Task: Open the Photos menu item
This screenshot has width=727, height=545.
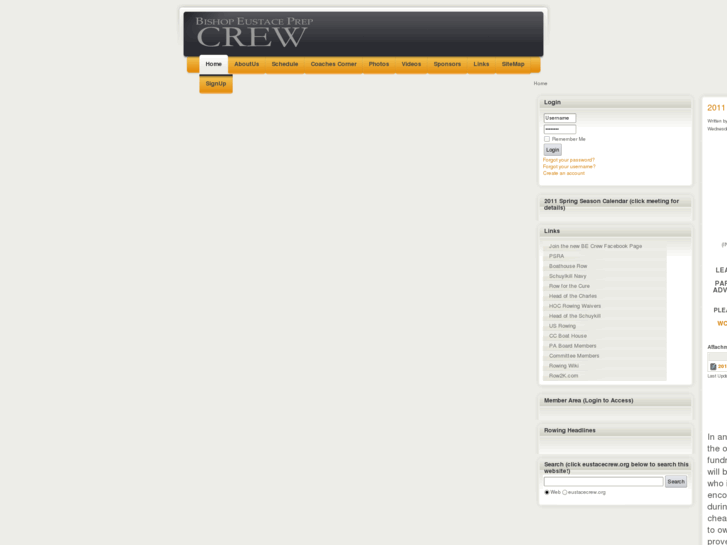Action: 379,64
